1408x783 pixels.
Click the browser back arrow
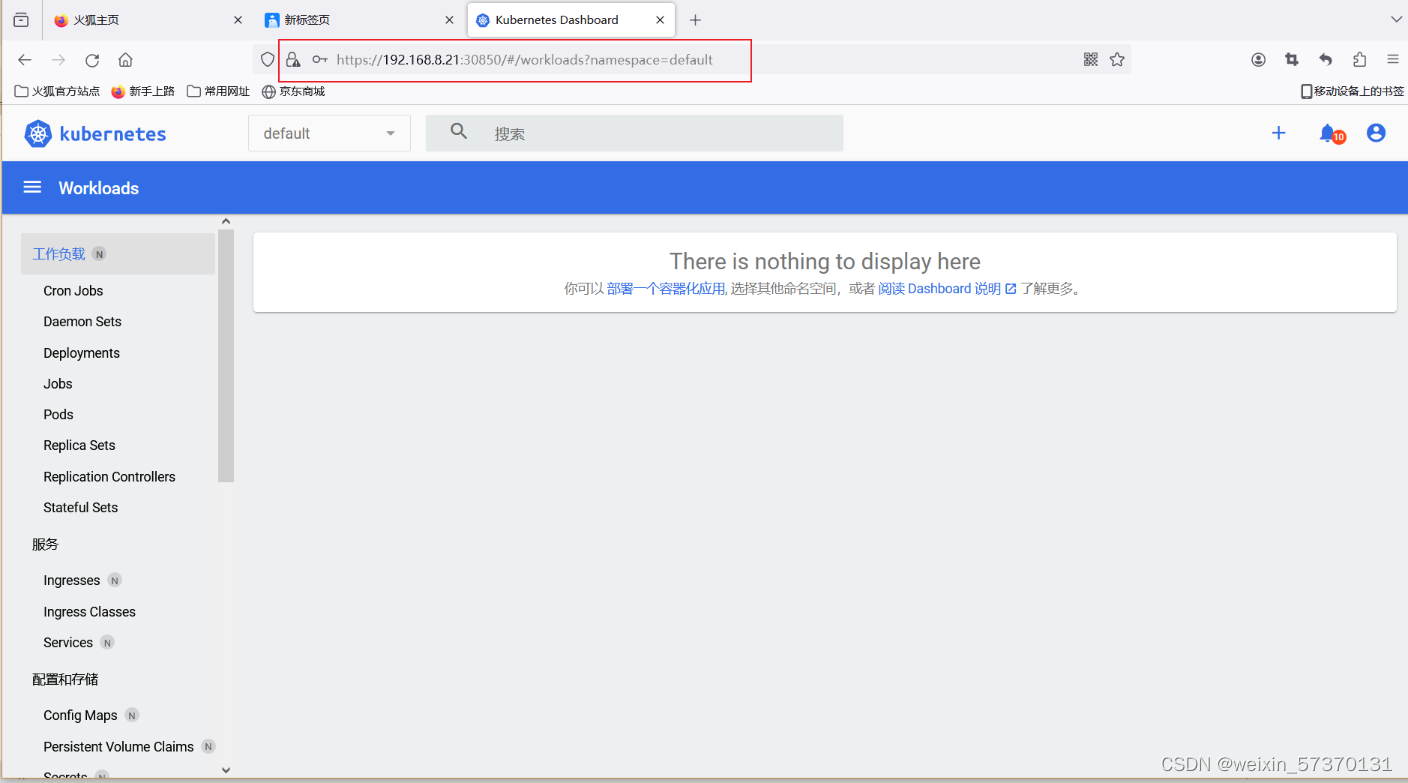tap(25, 60)
